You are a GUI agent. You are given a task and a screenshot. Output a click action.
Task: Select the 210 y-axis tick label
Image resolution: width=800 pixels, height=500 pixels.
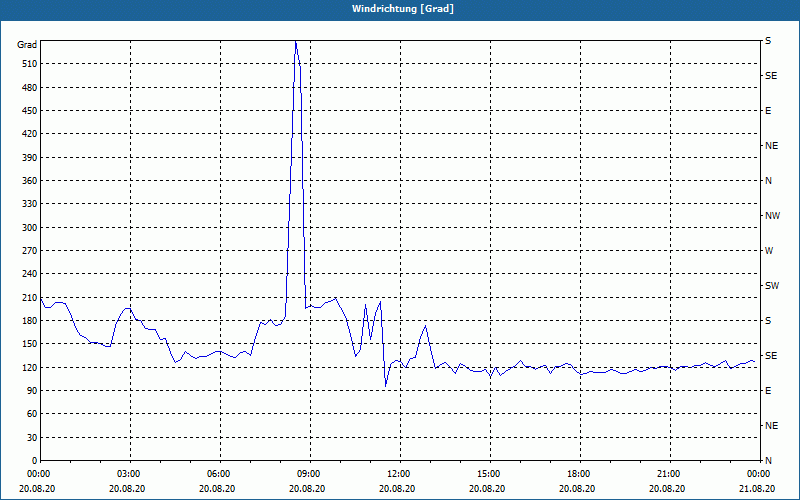pyautogui.click(x=31, y=297)
